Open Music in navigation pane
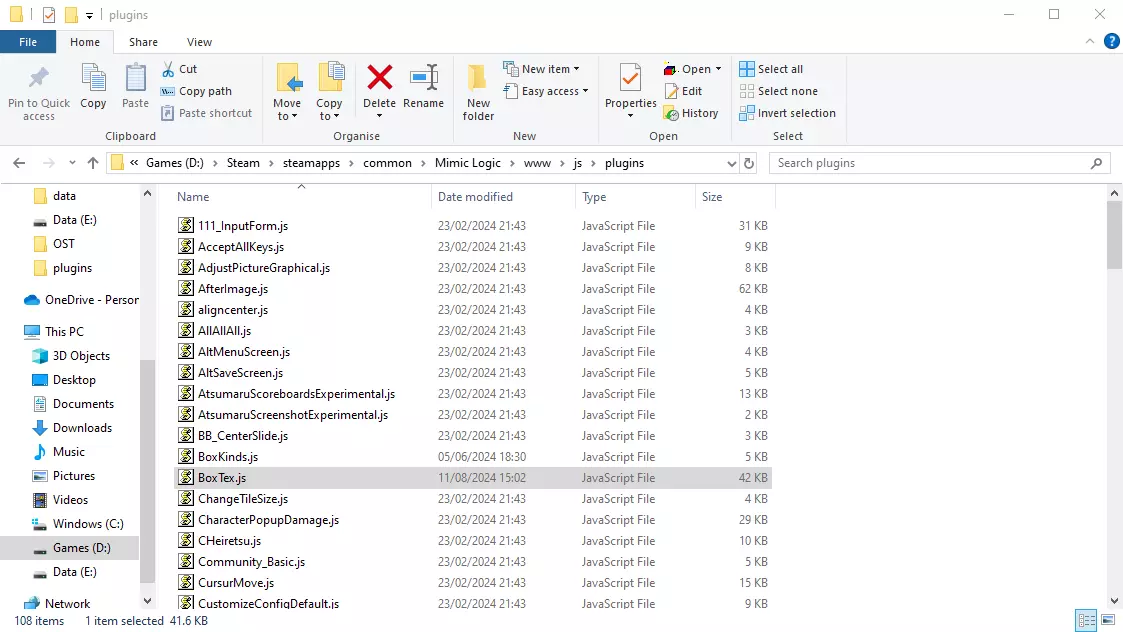The width and height of the screenshot is (1123, 632). [x=59, y=452]
